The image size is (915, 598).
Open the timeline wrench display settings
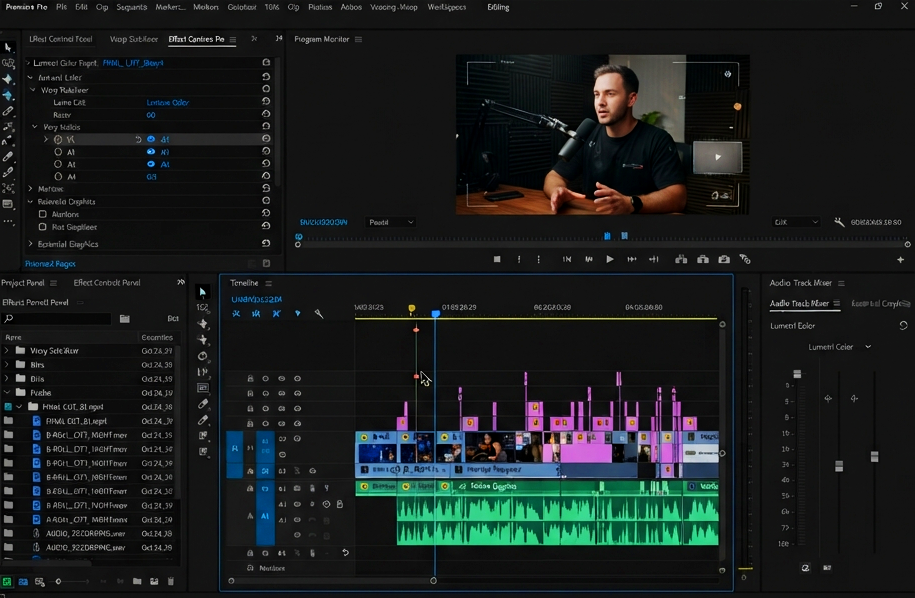point(319,314)
